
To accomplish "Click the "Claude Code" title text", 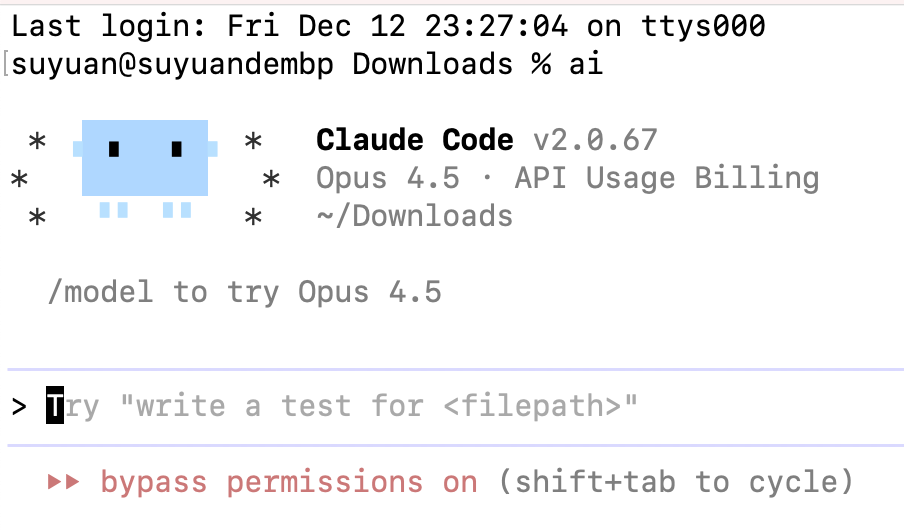I will click(x=414, y=141).
